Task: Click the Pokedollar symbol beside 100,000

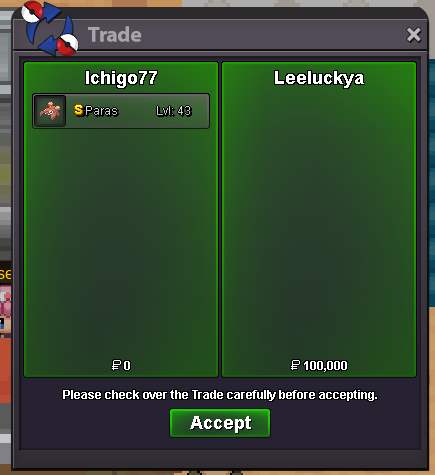Action: pos(295,365)
